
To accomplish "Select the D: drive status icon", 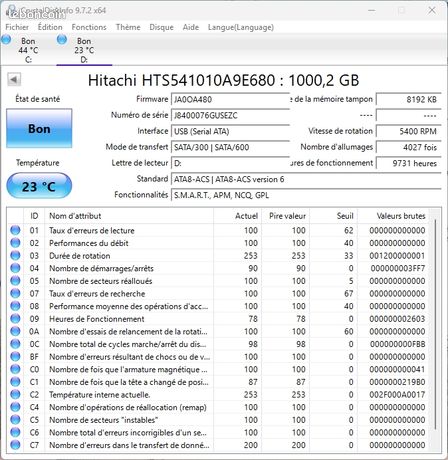I will [x=62, y=40].
